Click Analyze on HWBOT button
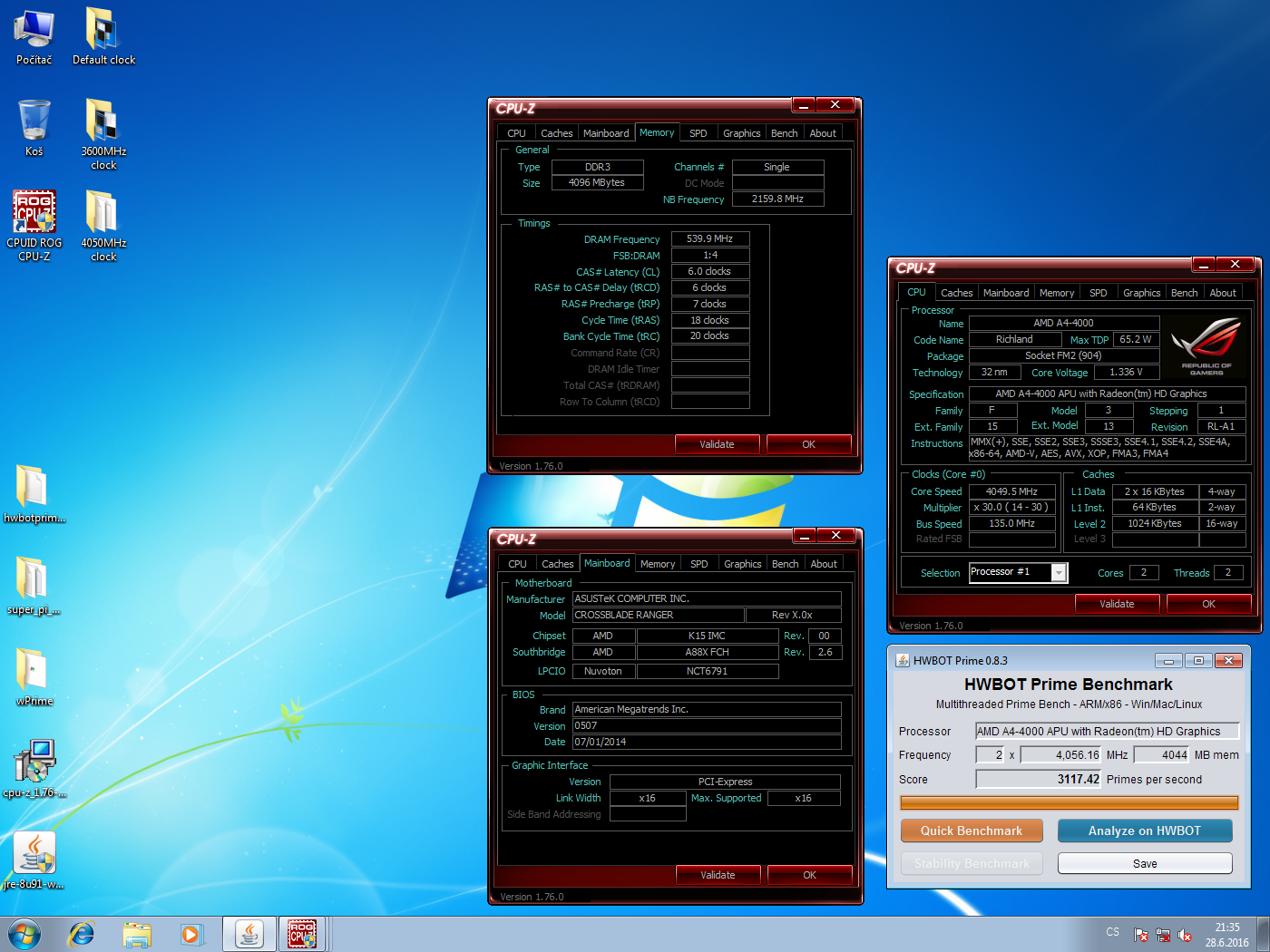 tap(1145, 831)
